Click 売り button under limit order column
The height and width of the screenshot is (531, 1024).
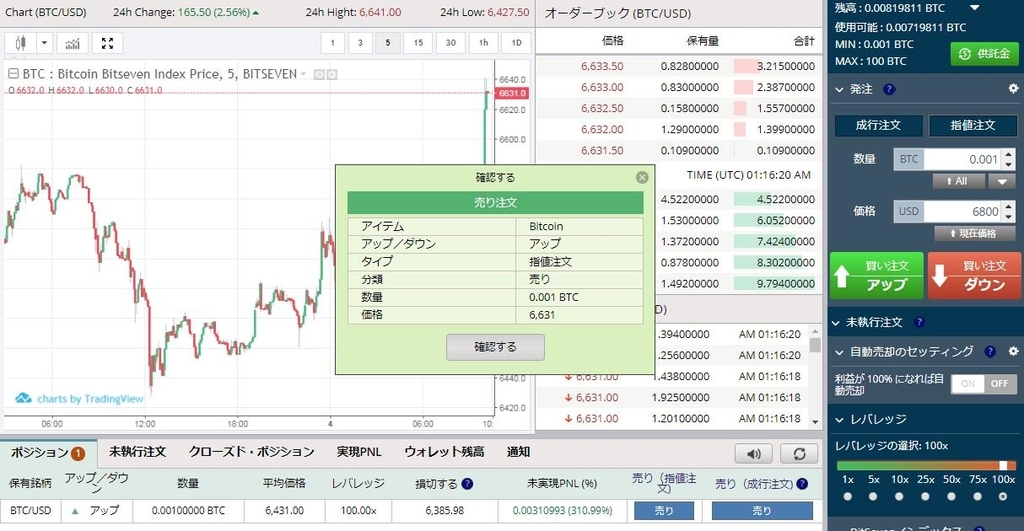(x=664, y=511)
